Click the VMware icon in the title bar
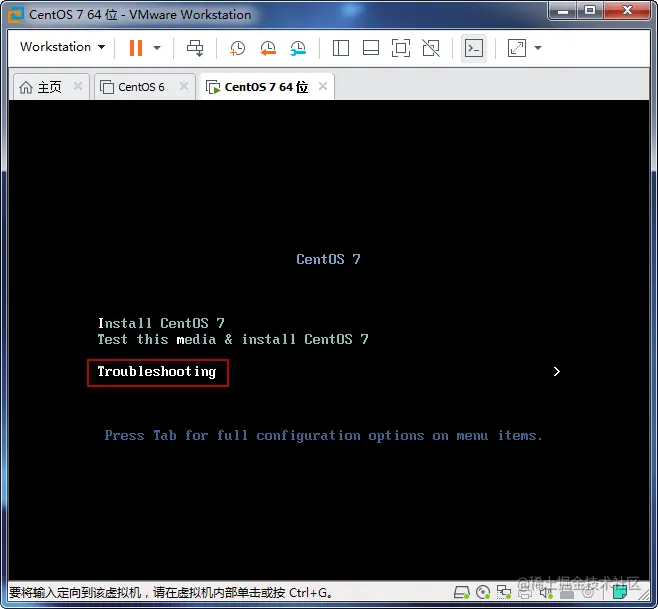Screen dimensions: 658x609 16,15
